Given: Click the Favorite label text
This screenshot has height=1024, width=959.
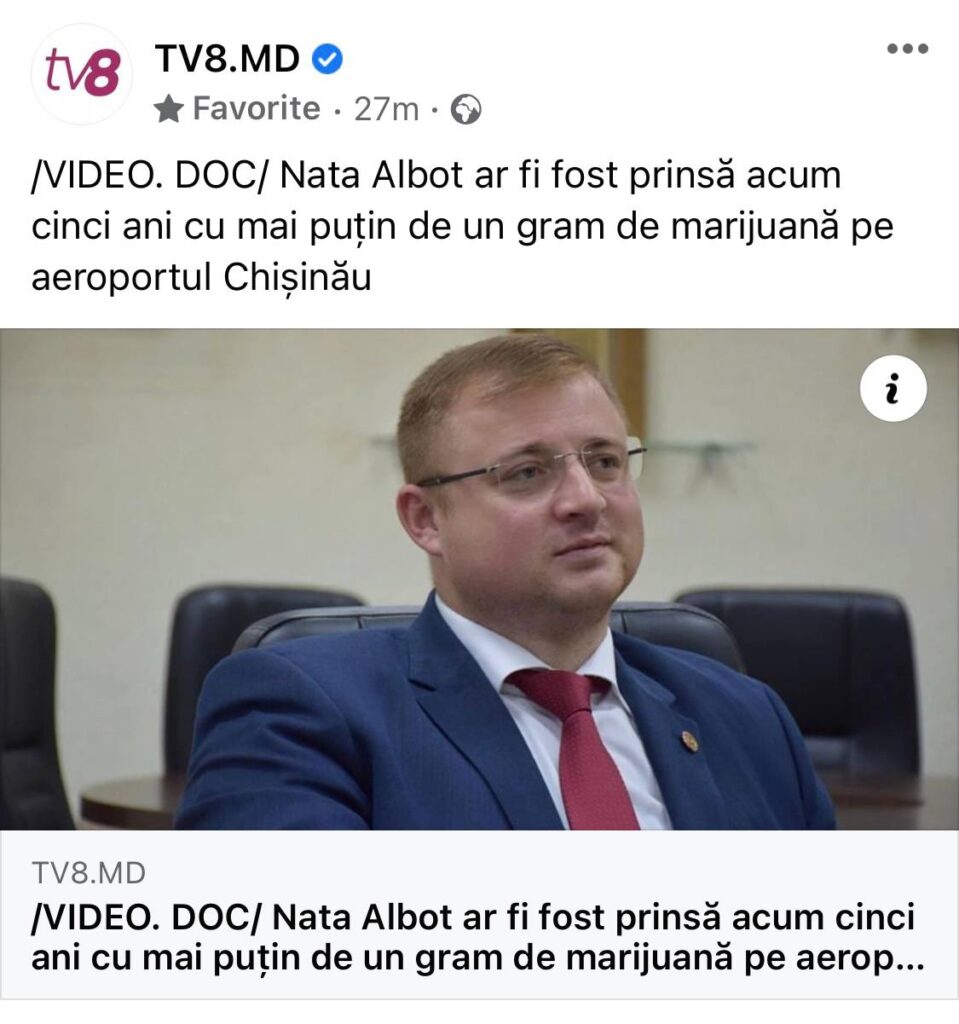Looking at the screenshot, I should point(256,108).
